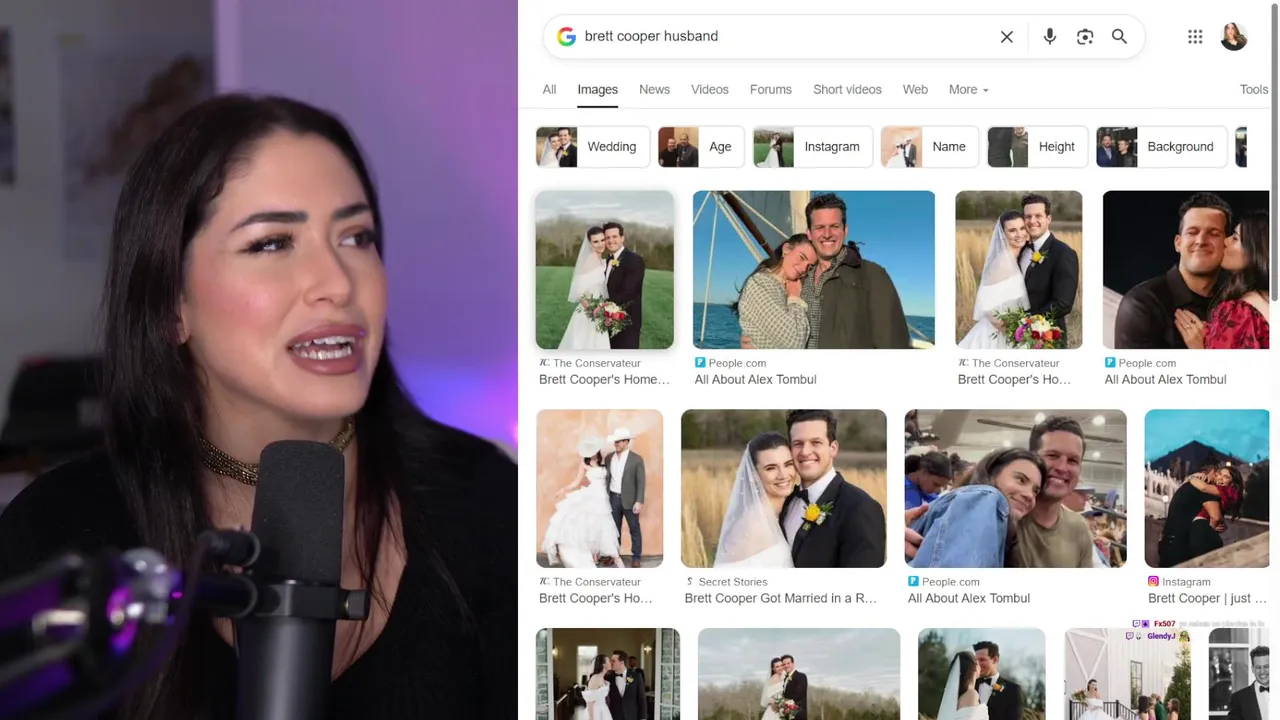Switch to the All tab

[549, 90]
